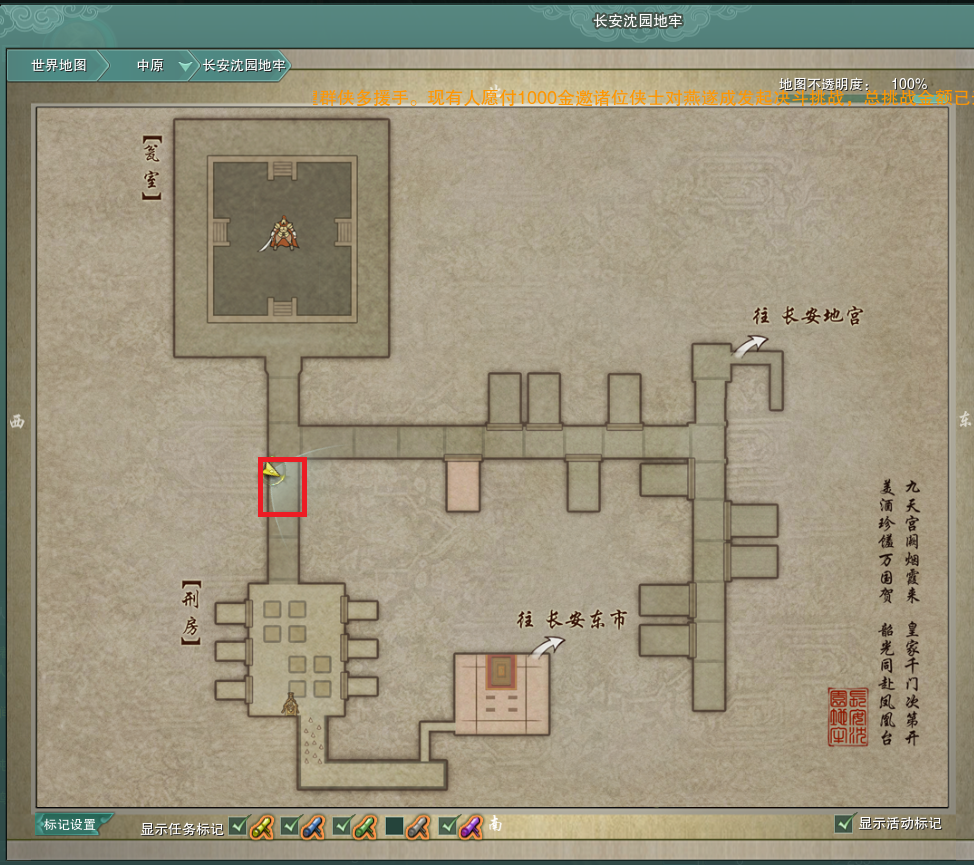
Task: Enable the unchecked gray scroll marker checkbox
Action: click(x=394, y=826)
